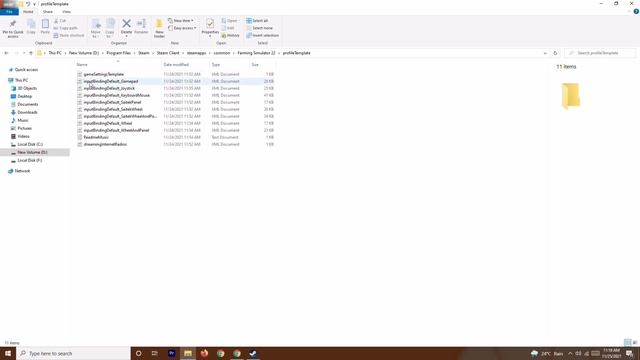Open Documents in the sidebar

(27, 104)
